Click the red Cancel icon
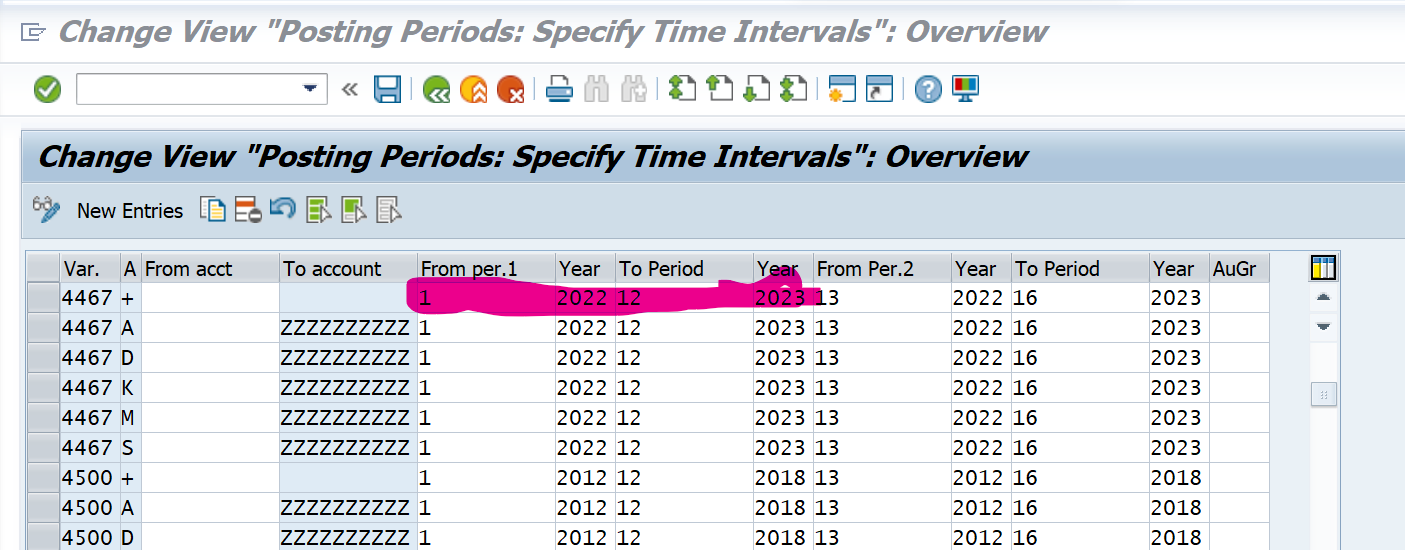This screenshot has width=1405, height=550. point(511,90)
